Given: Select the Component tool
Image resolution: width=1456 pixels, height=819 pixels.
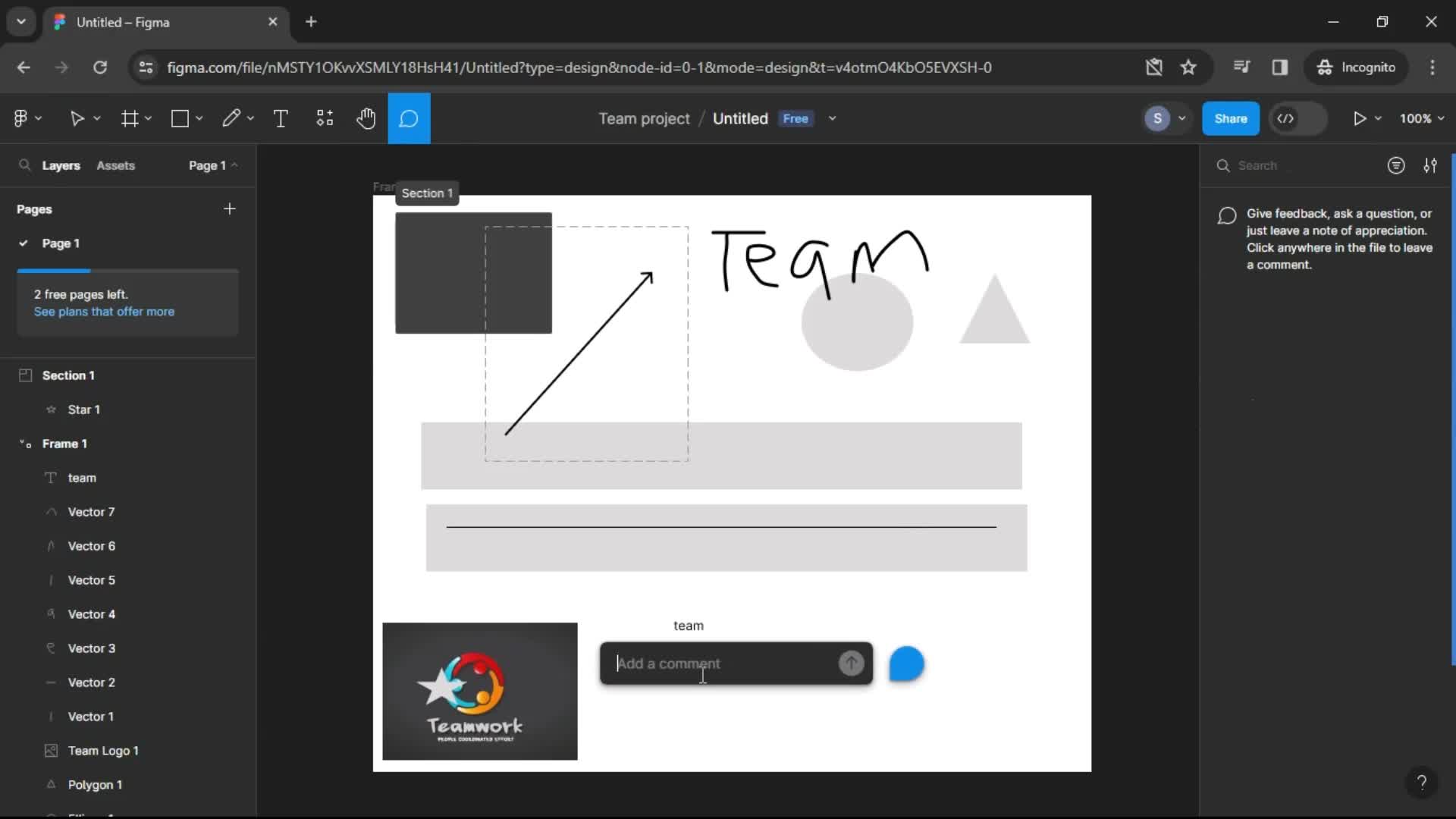Looking at the screenshot, I should point(324,118).
